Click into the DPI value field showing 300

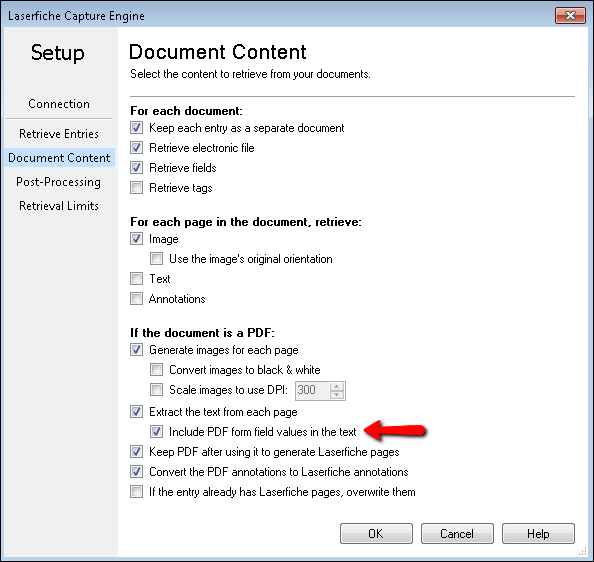pos(313,390)
